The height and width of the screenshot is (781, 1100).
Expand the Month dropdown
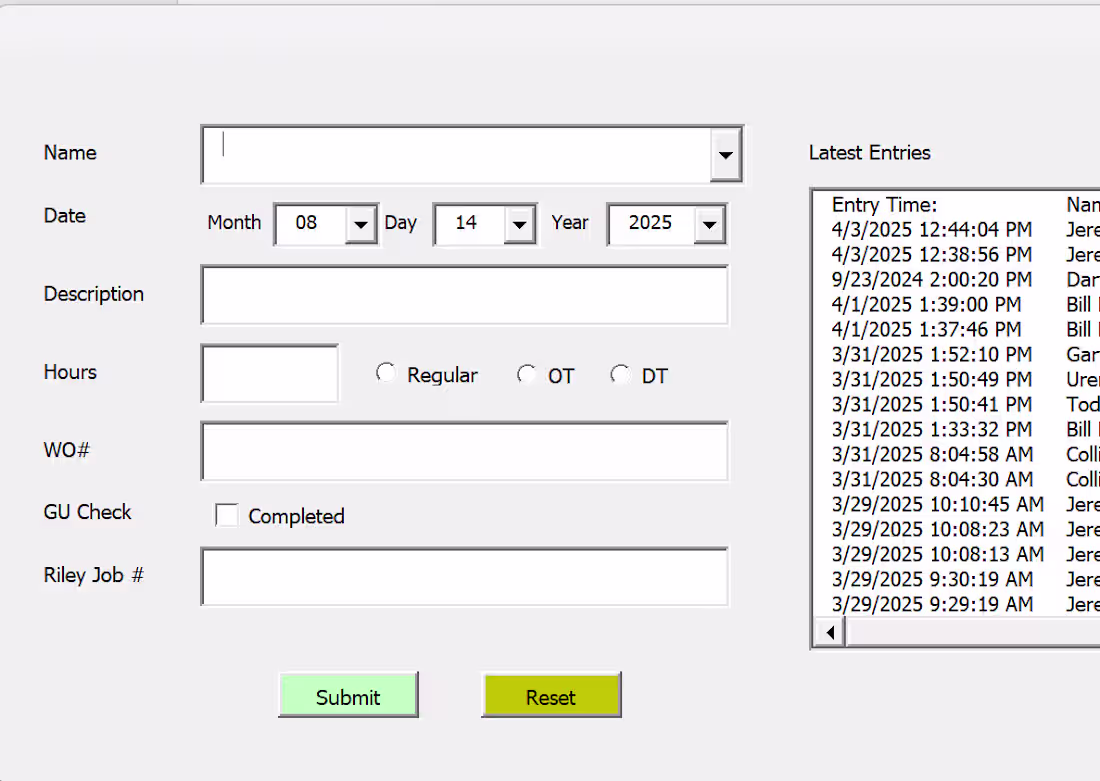tap(360, 224)
